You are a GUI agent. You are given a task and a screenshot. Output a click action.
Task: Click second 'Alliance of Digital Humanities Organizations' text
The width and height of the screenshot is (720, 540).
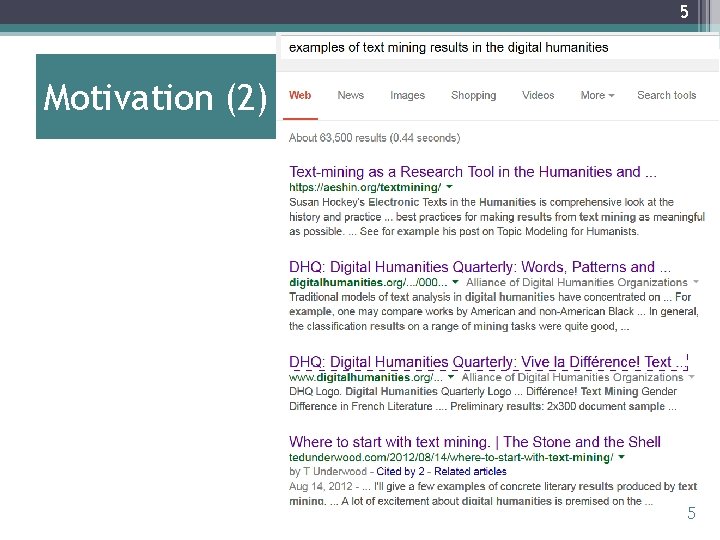(x=573, y=377)
